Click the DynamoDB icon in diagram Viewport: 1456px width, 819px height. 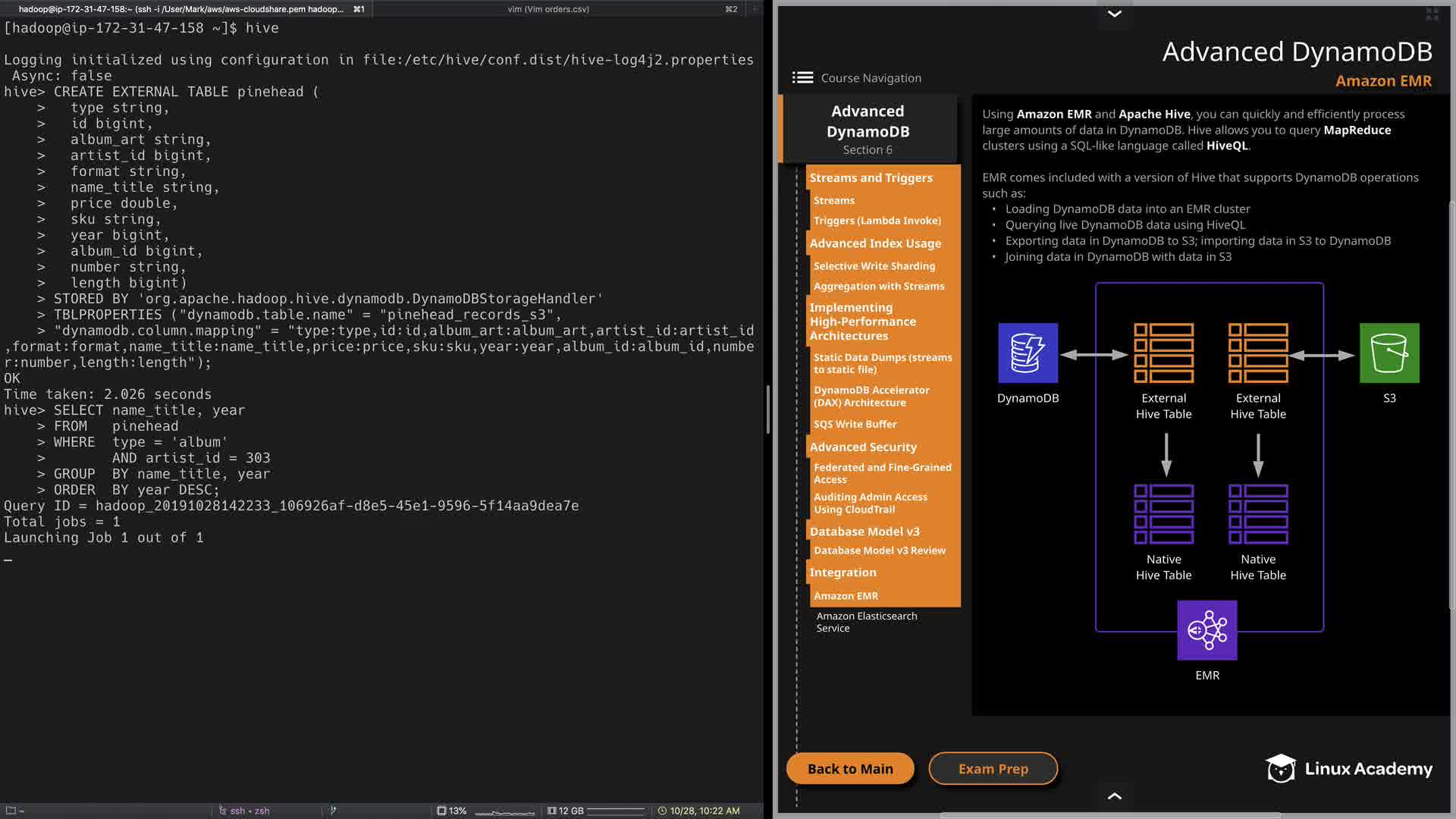1028,353
